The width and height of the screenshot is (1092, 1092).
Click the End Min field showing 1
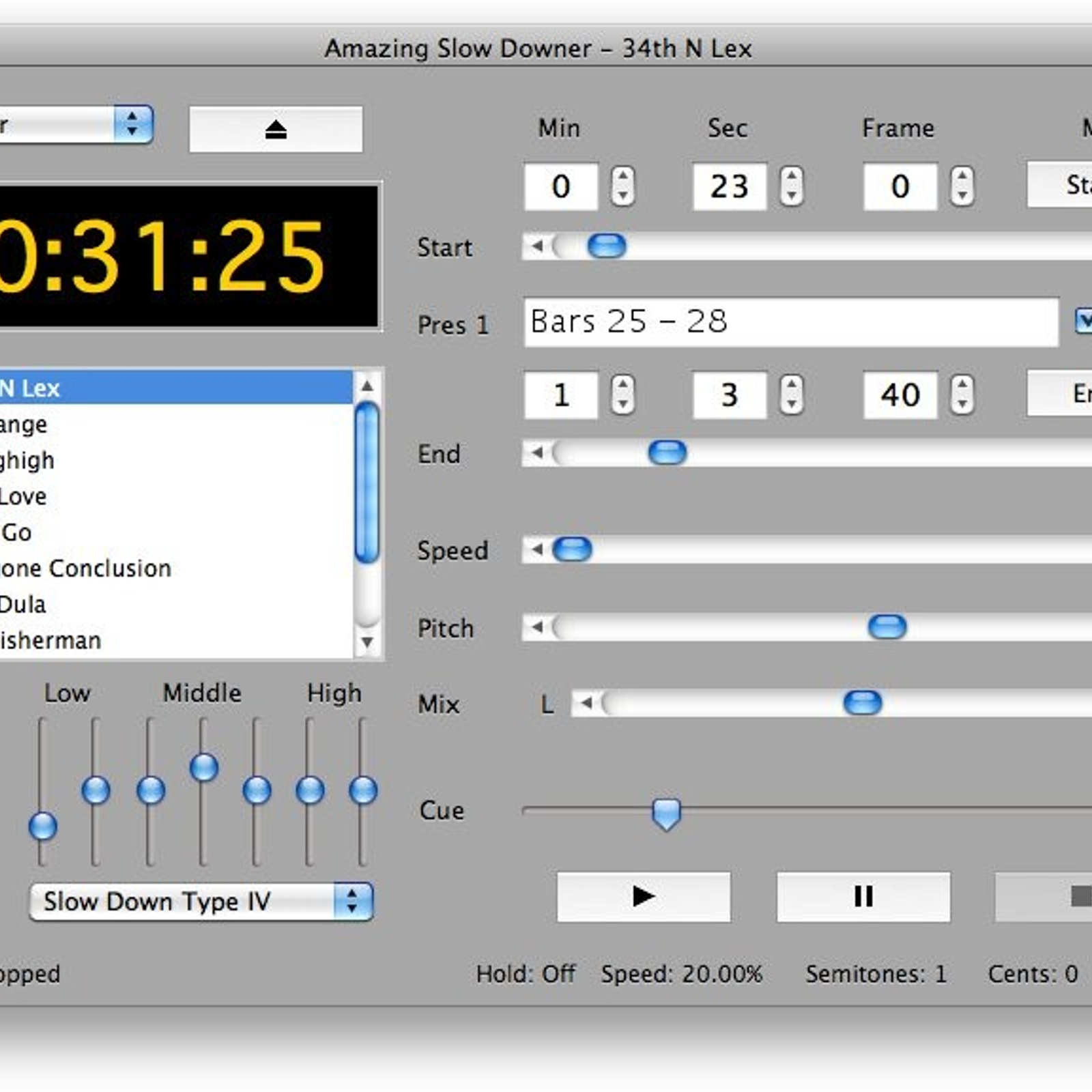pos(561,394)
